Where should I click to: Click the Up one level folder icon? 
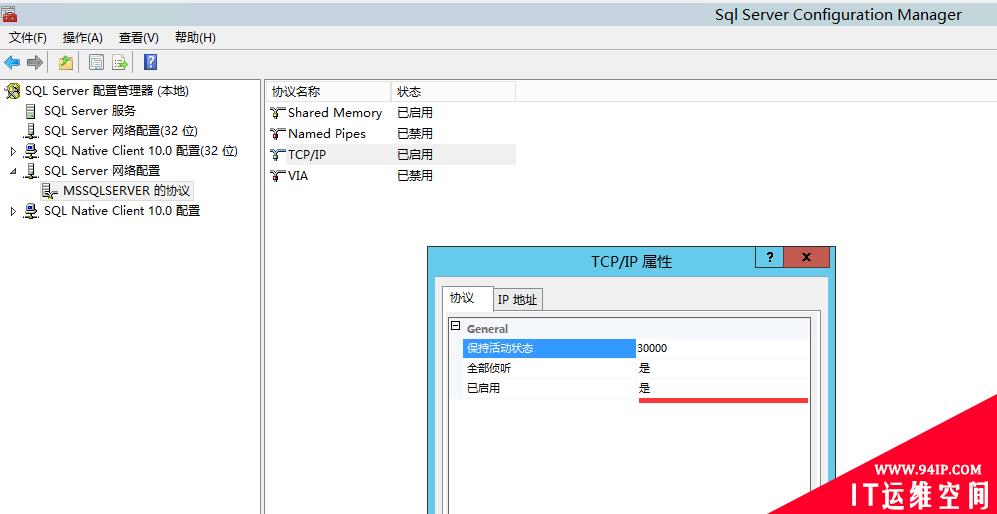[65, 62]
